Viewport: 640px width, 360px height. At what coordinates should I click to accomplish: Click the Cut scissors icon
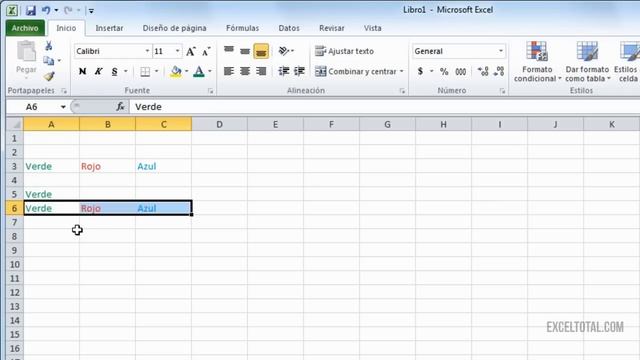click(x=49, y=46)
